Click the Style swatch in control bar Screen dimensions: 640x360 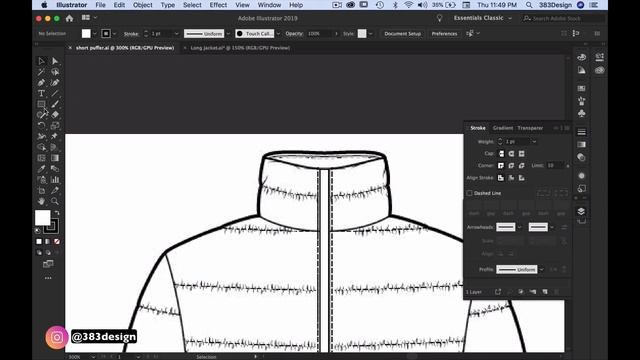(362, 33)
